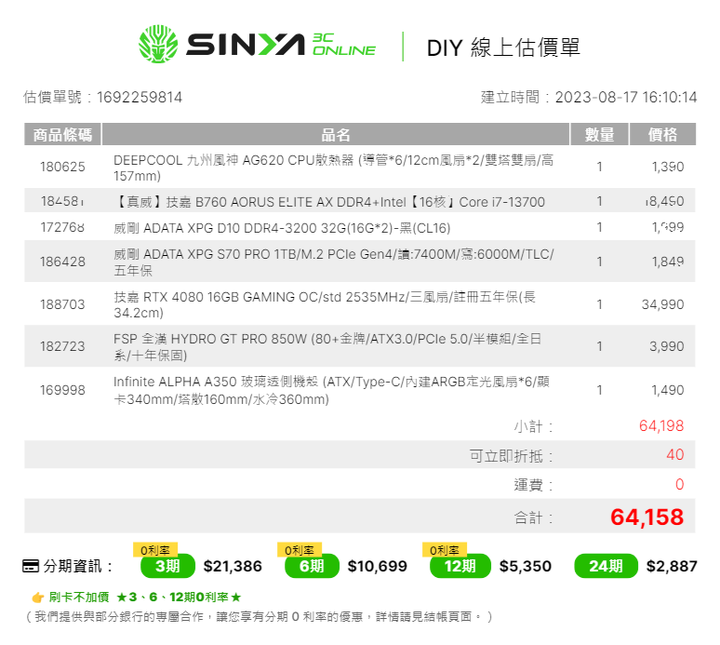The image size is (720, 645).
Task: Click the Infinite ALPHA A350 case product name
Action: tap(332, 390)
